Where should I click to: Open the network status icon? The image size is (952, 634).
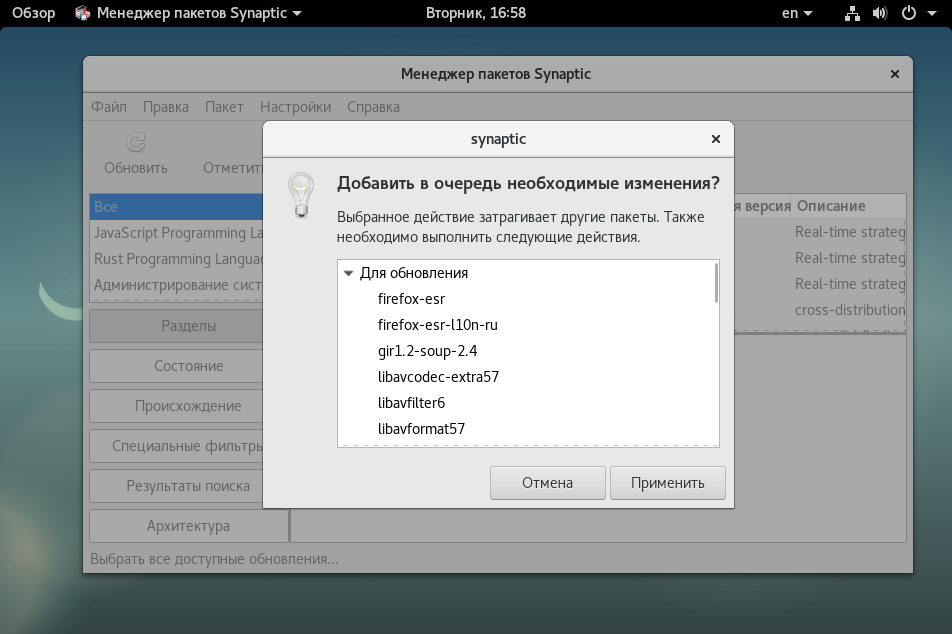[852, 13]
